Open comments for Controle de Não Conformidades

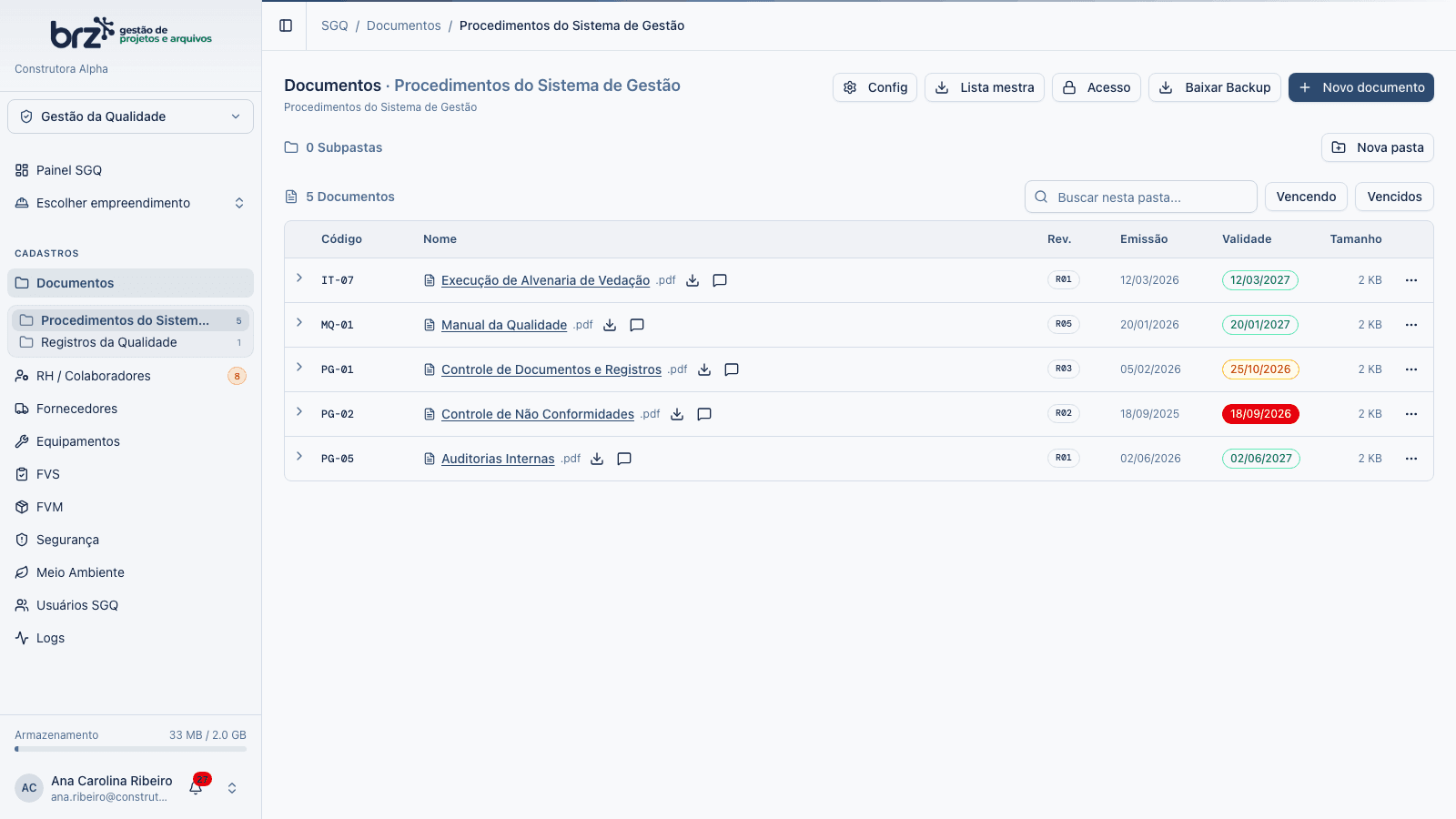click(704, 414)
